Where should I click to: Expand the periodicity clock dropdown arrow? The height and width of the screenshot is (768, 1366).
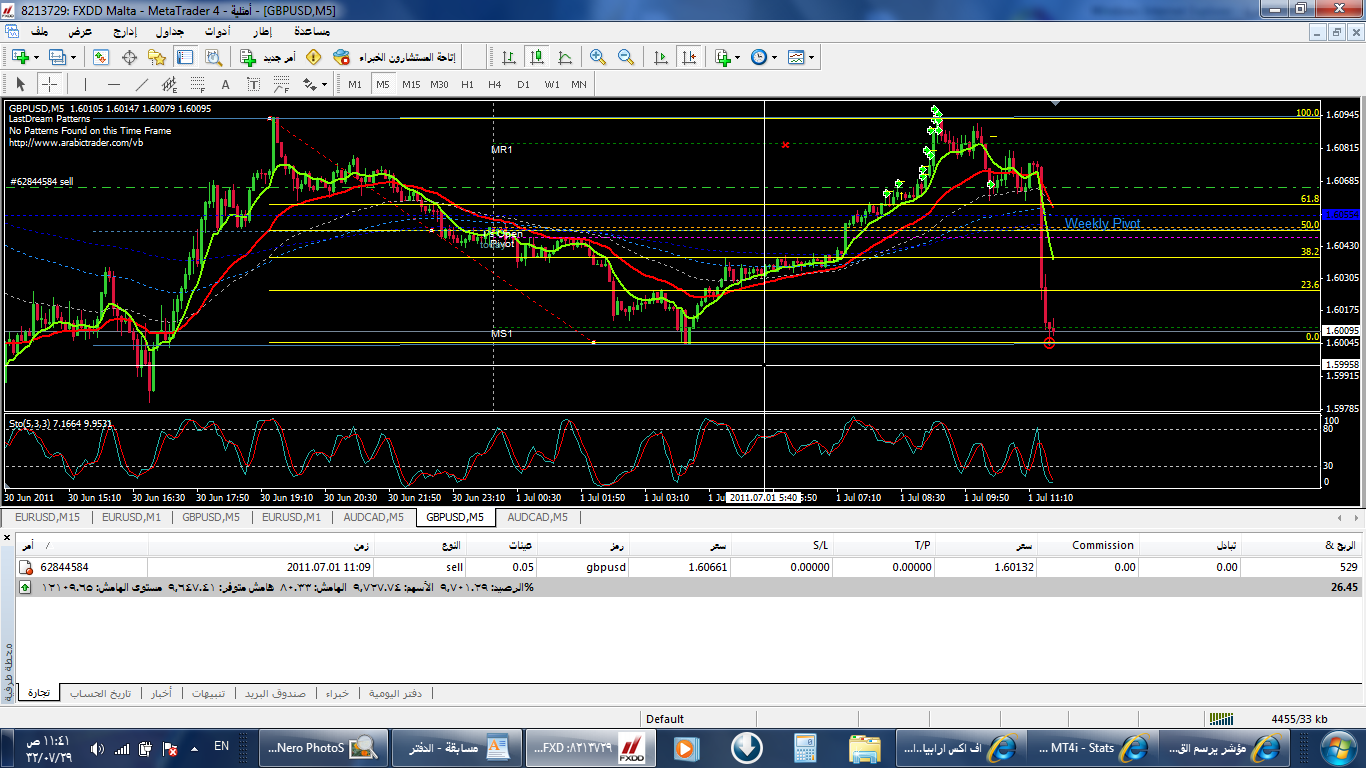774,57
